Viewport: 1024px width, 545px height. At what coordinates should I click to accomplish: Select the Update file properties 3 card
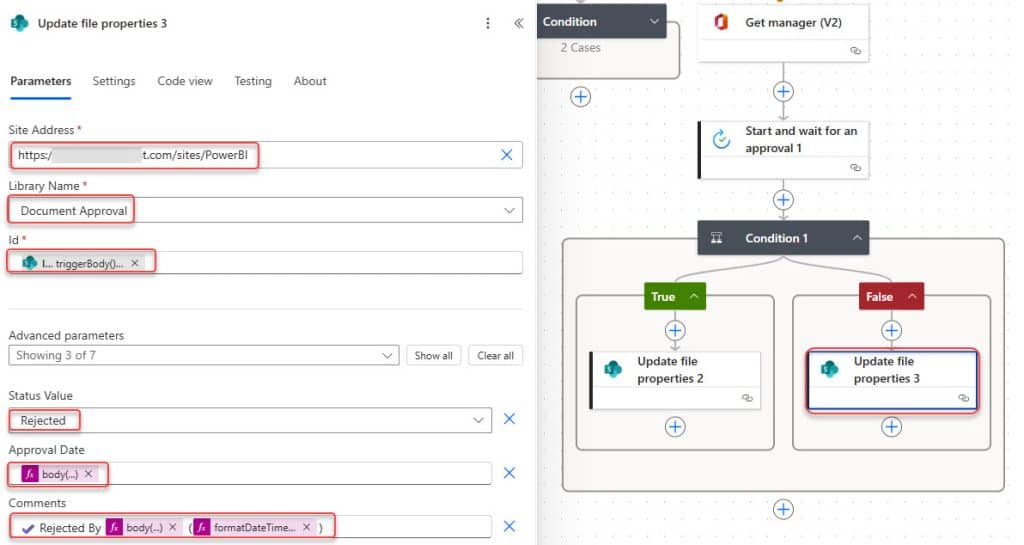892,381
